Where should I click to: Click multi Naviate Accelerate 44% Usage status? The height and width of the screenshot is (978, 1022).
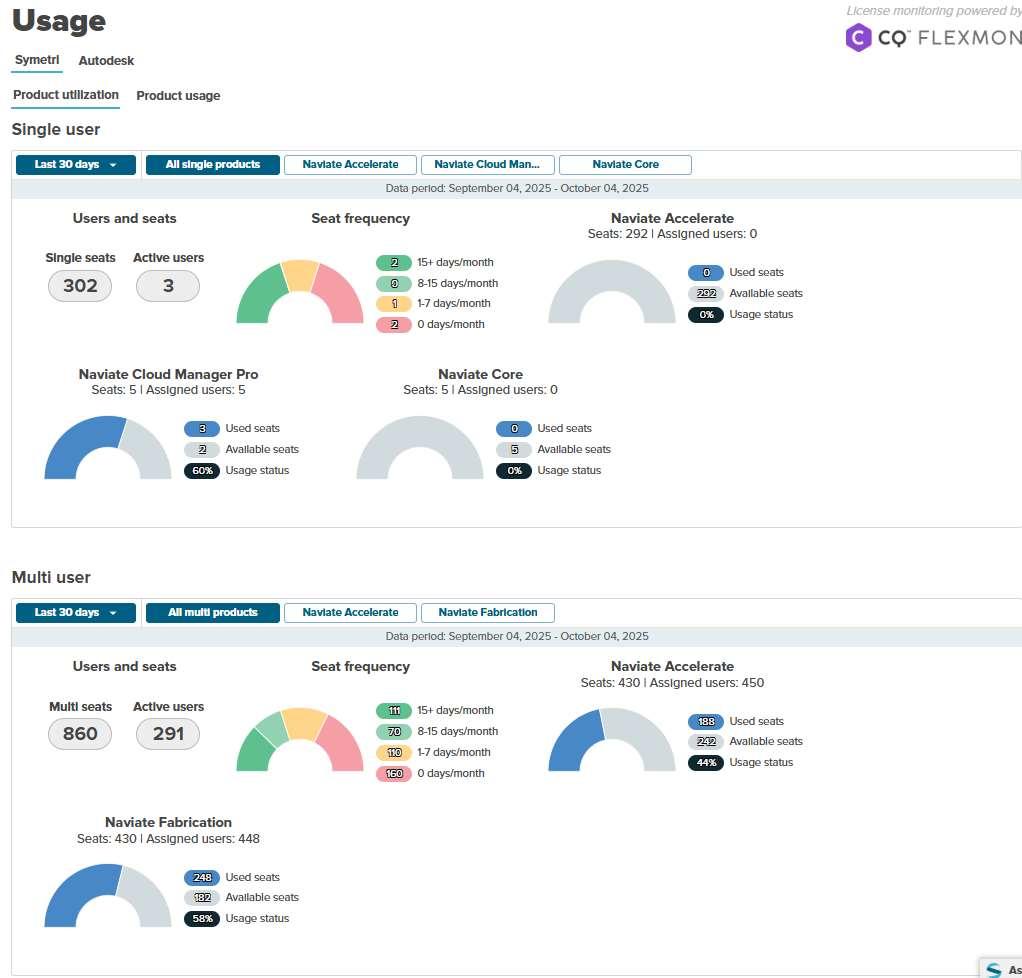(x=706, y=762)
